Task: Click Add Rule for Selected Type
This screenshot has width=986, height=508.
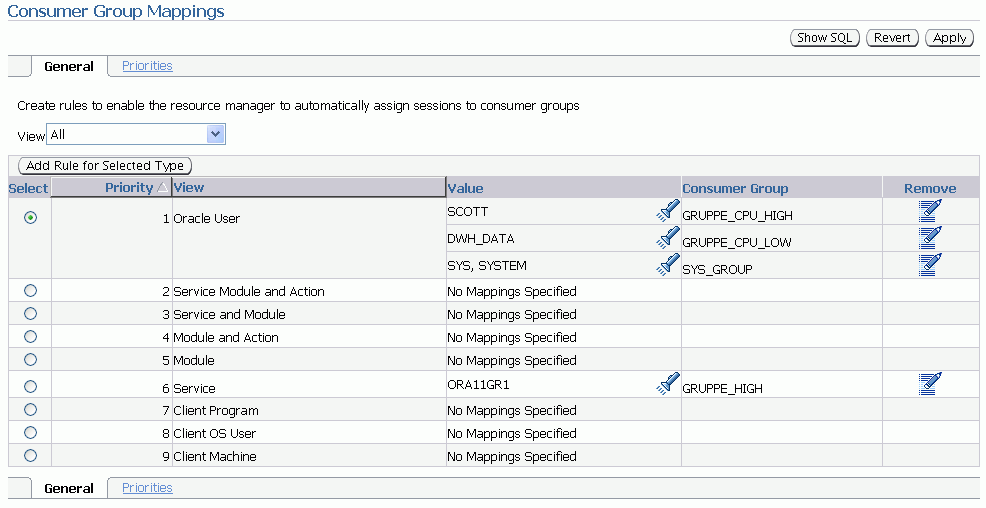Action: tap(105, 165)
